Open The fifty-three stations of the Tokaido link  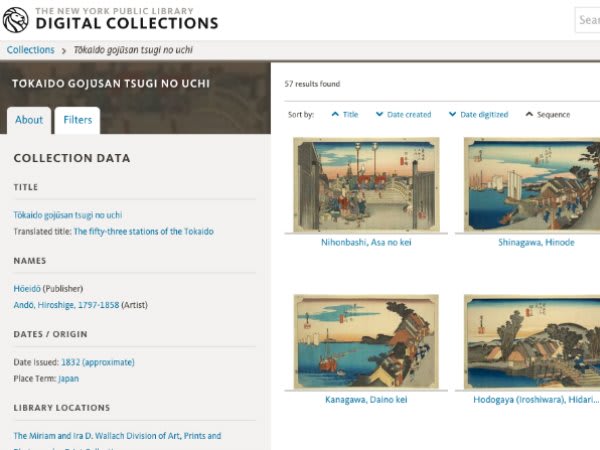(143, 232)
